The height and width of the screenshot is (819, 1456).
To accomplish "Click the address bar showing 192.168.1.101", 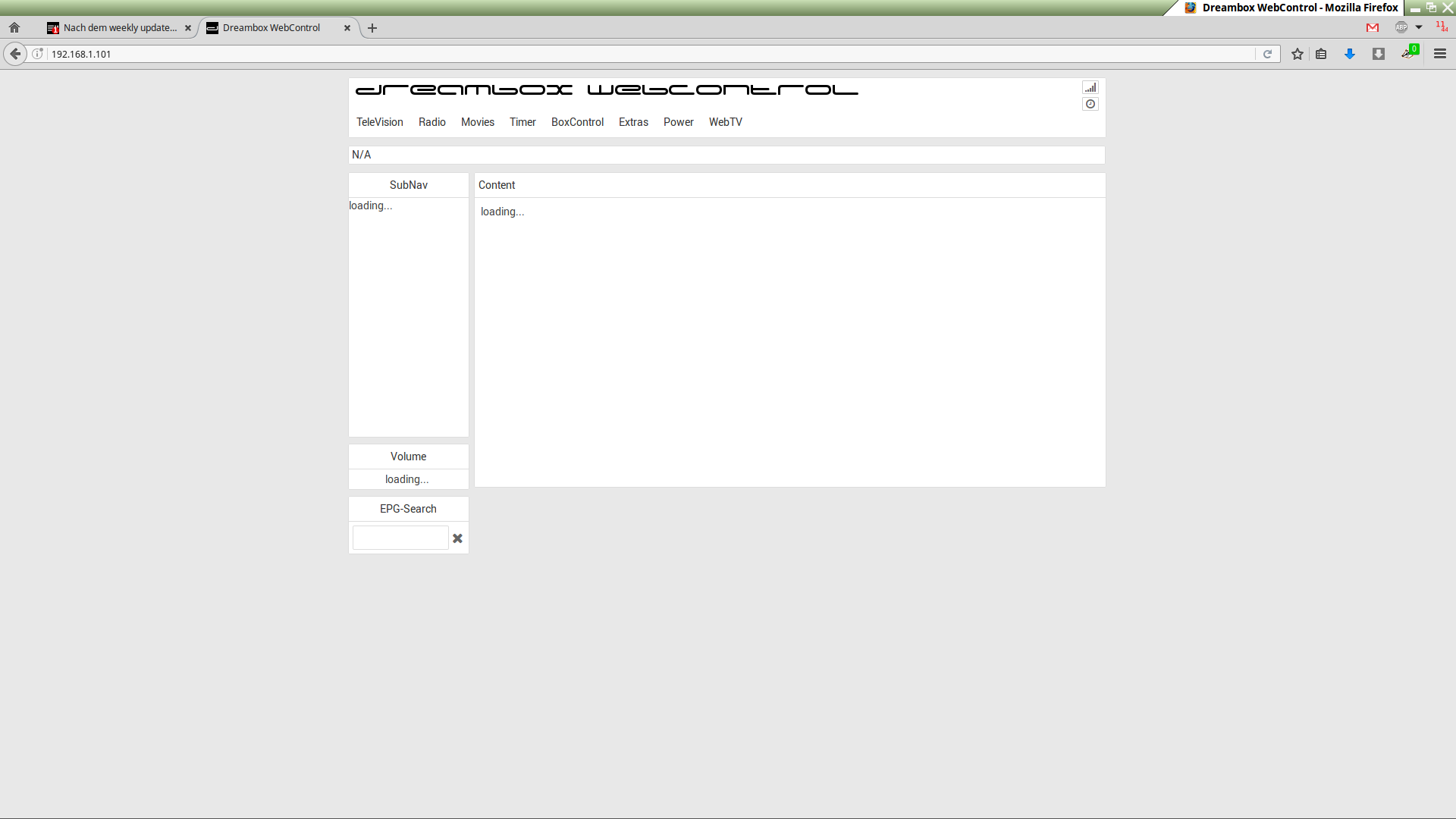I will [652, 54].
